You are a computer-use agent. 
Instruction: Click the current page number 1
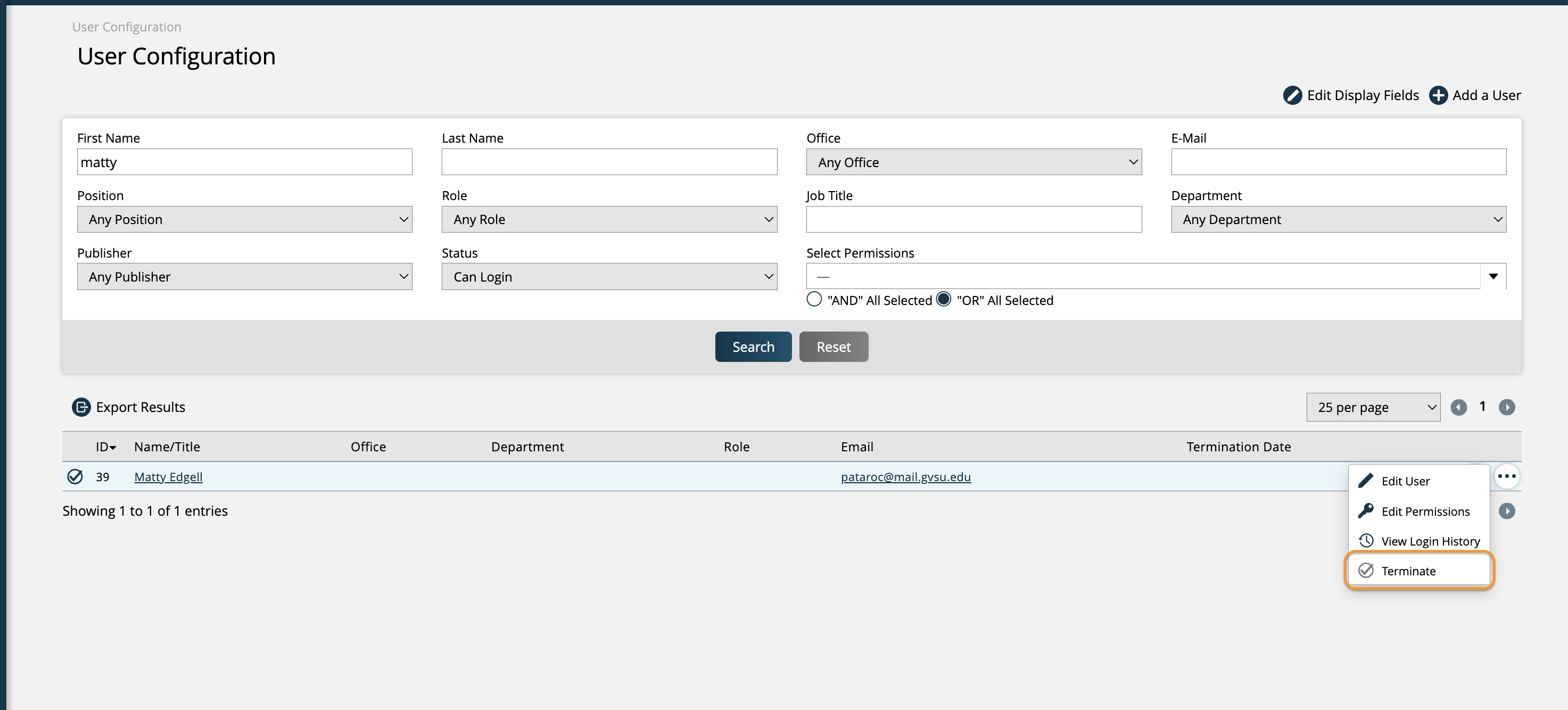point(1482,406)
